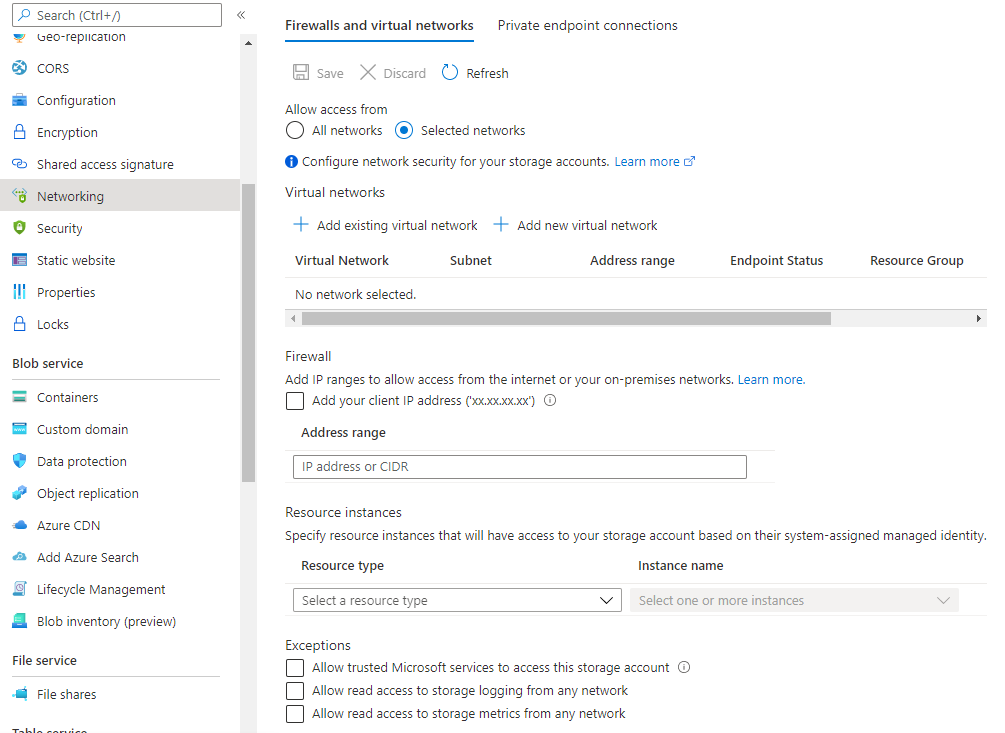Click the plus icon for new virtual network
Viewport: 1005px width, 733px height.
(x=501, y=224)
